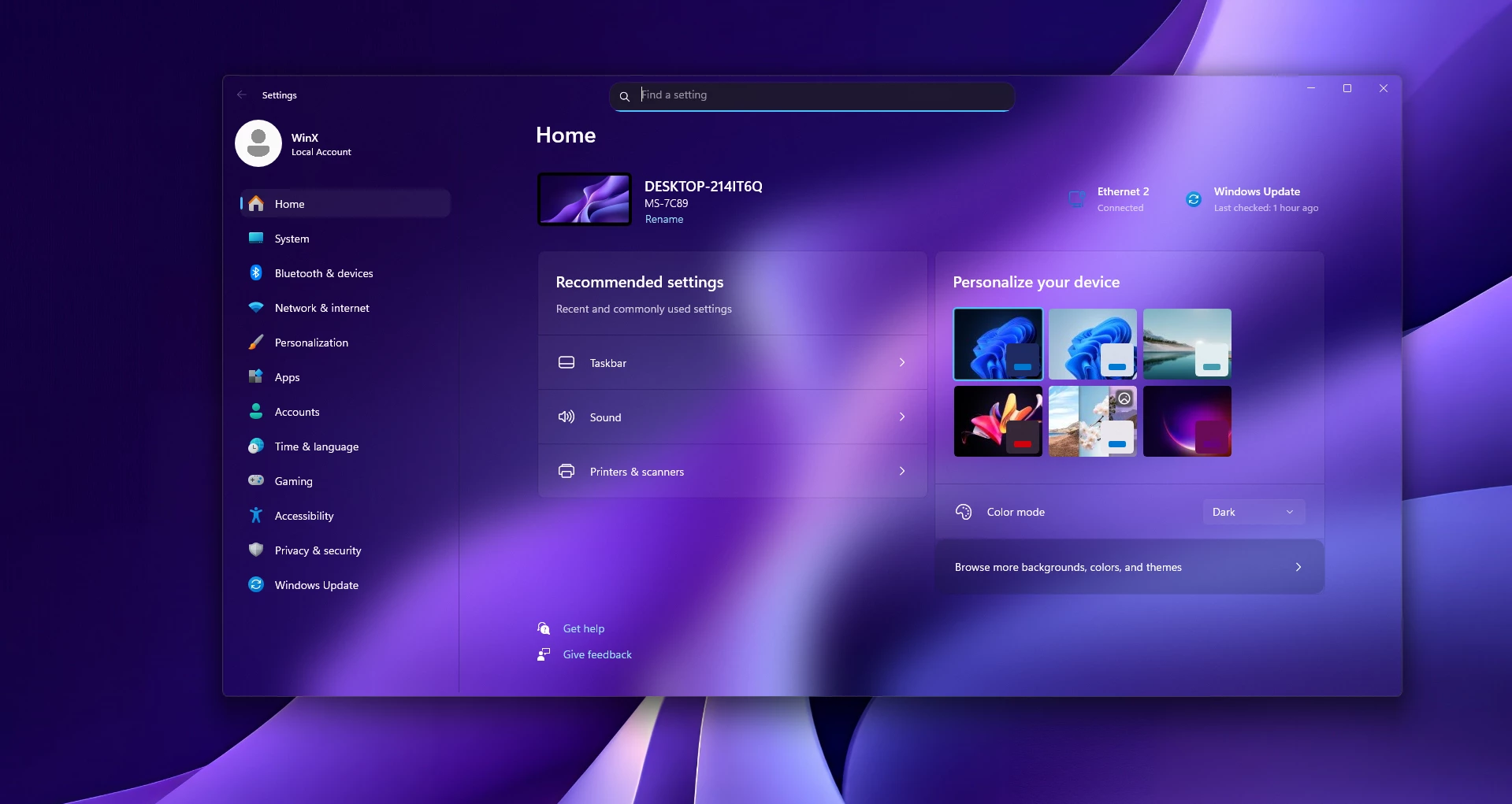Screen dimensions: 1512x804
Task: Click the DESKTOP-214IT6Q device name
Action: 704,187
